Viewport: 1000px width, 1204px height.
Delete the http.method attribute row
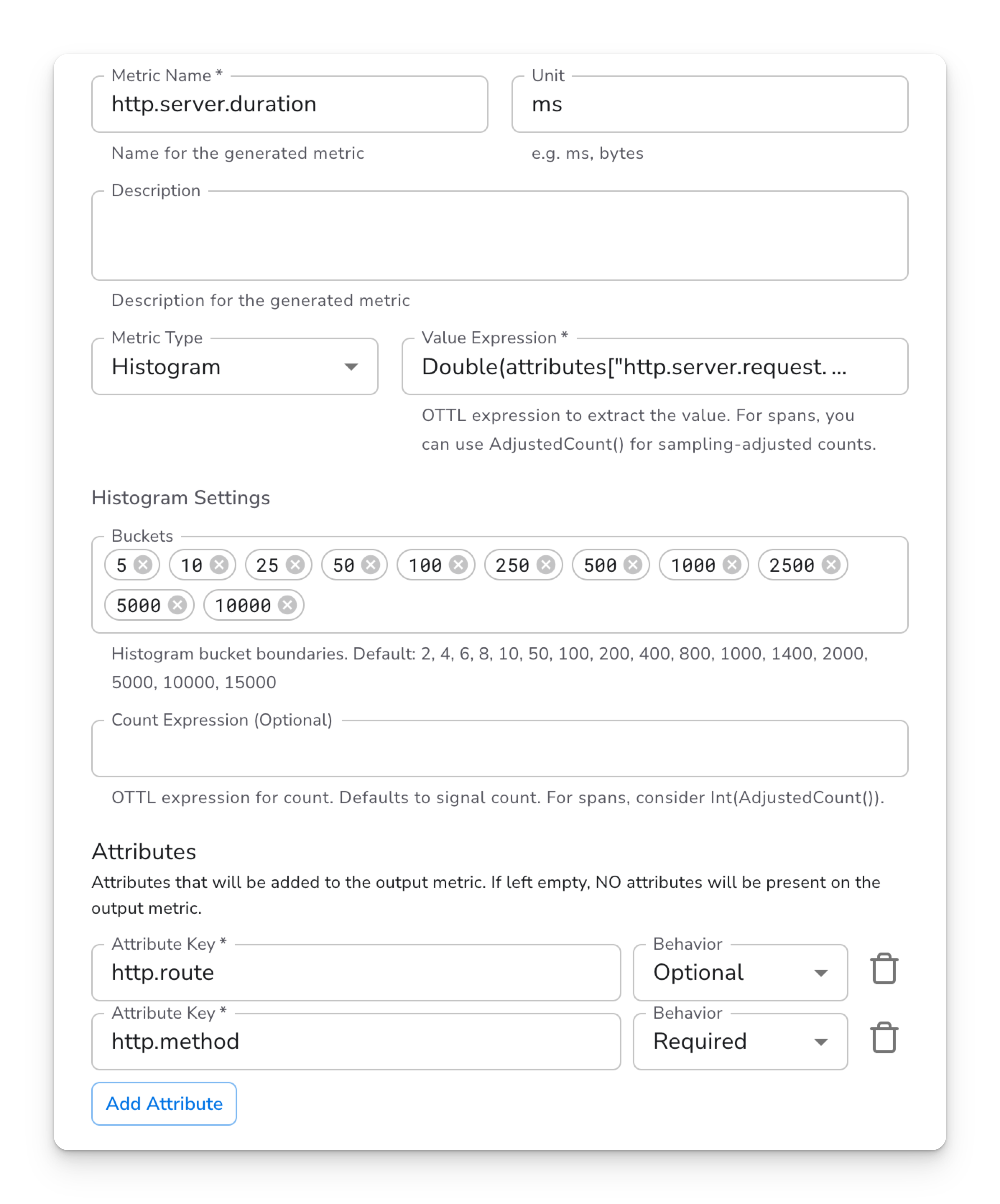click(x=884, y=1038)
